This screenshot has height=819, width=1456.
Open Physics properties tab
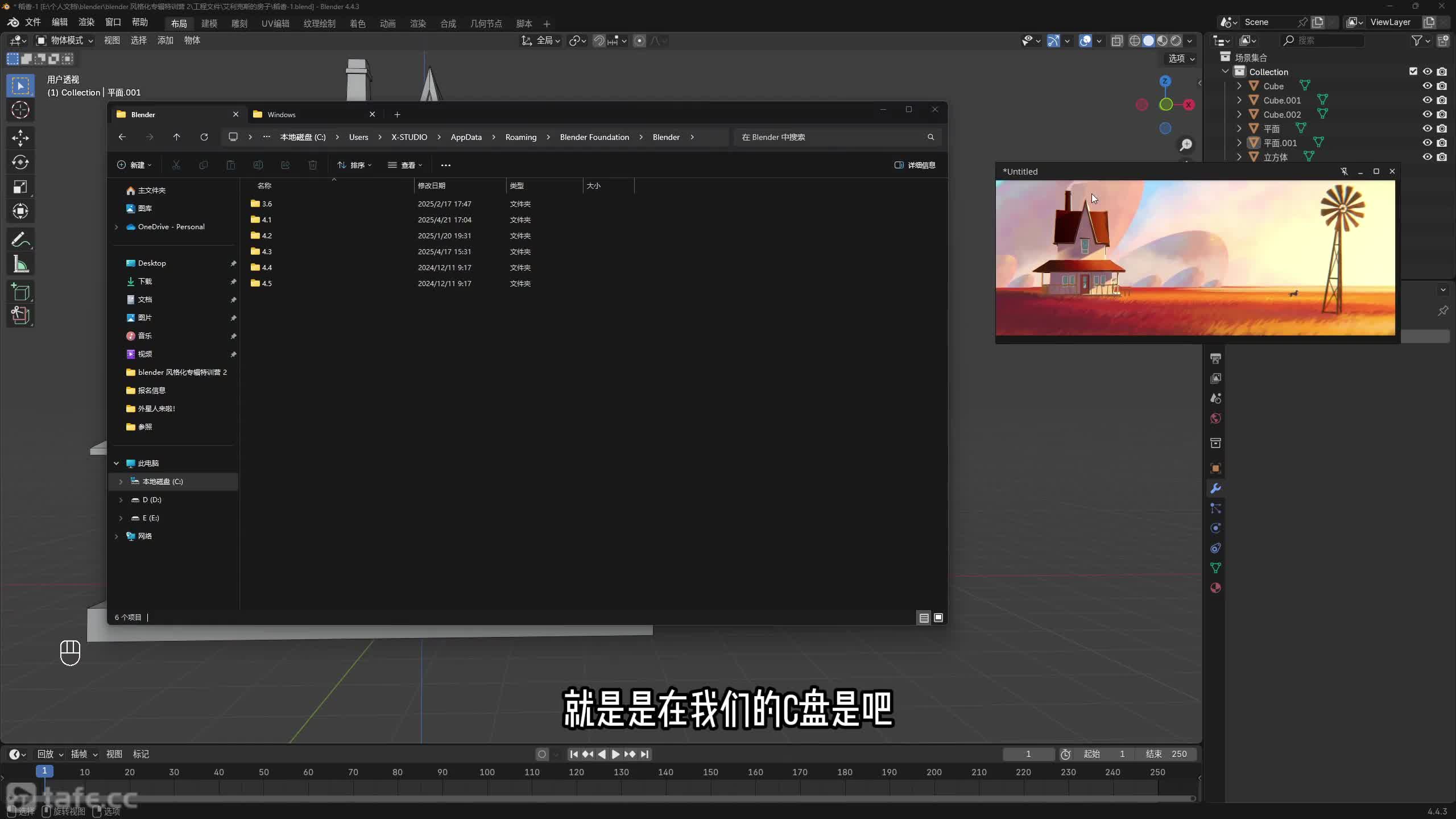1215,528
